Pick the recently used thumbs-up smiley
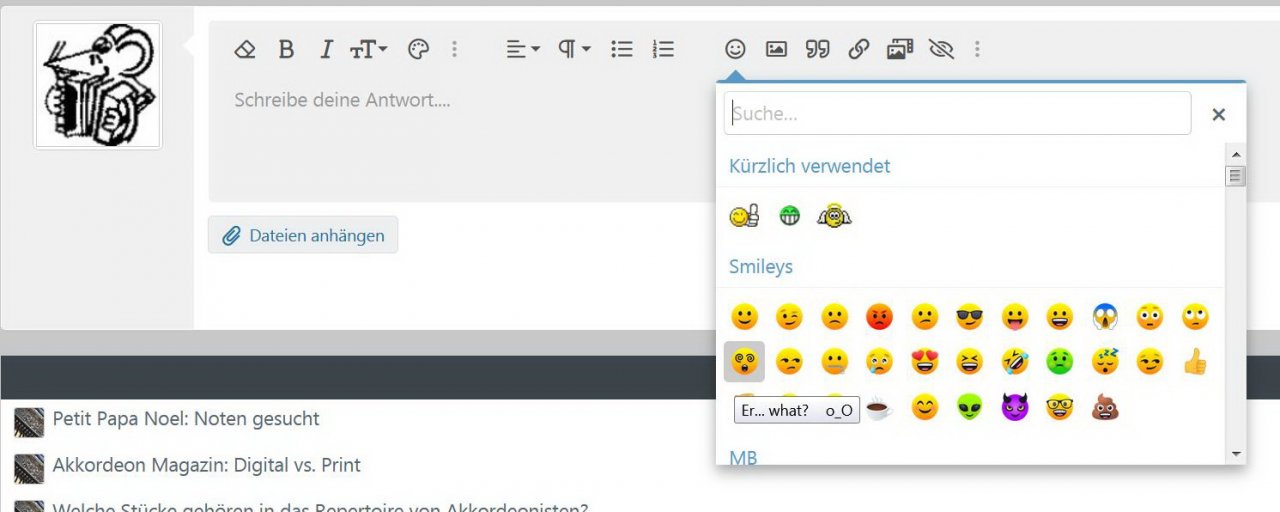1280x512 pixels. tap(744, 216)
